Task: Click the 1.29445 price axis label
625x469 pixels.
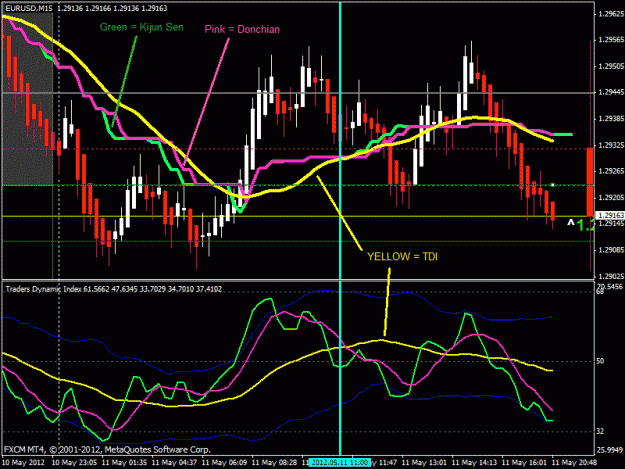Action: tap(610, 92)
